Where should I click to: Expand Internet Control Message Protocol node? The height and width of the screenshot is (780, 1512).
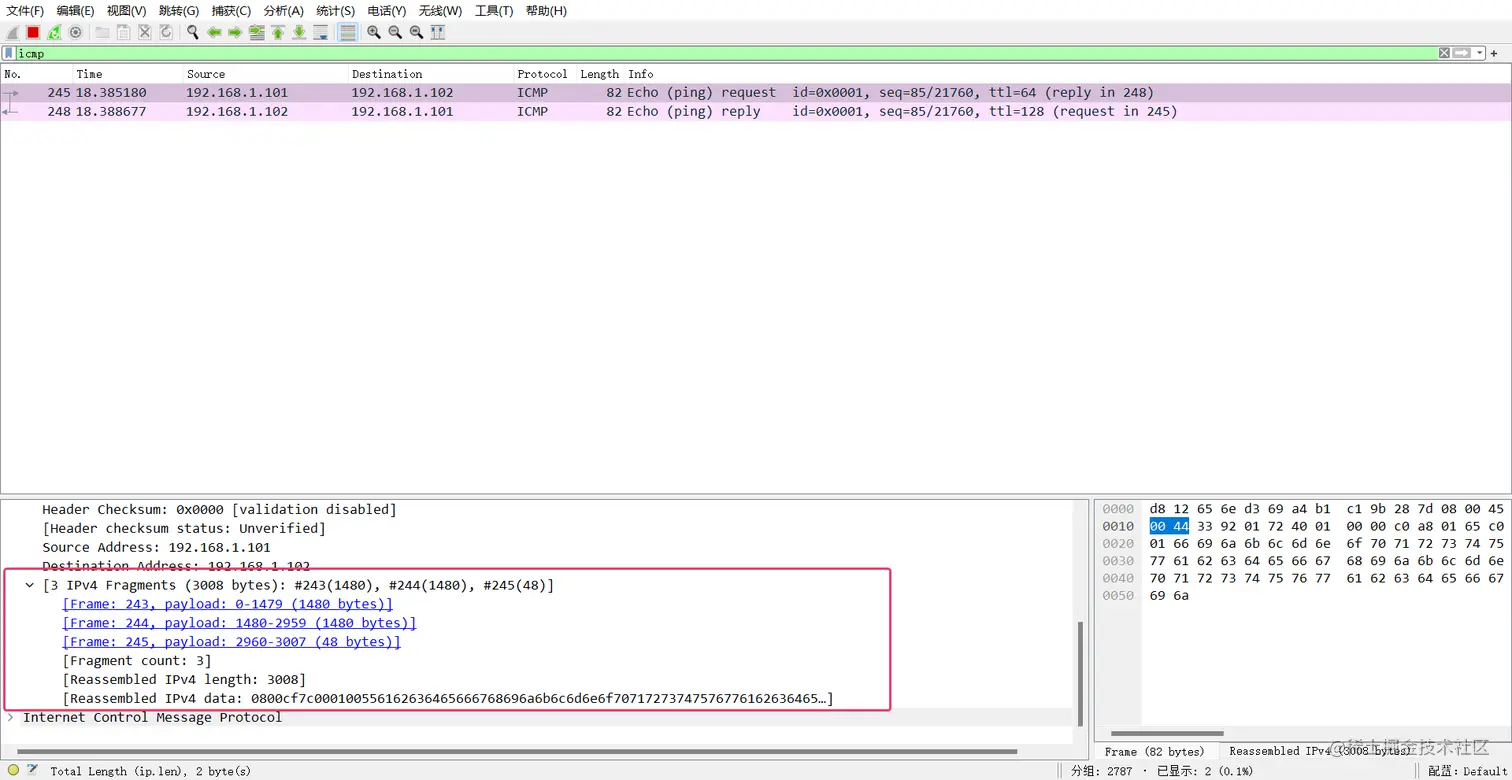click(x=10, y=717)
